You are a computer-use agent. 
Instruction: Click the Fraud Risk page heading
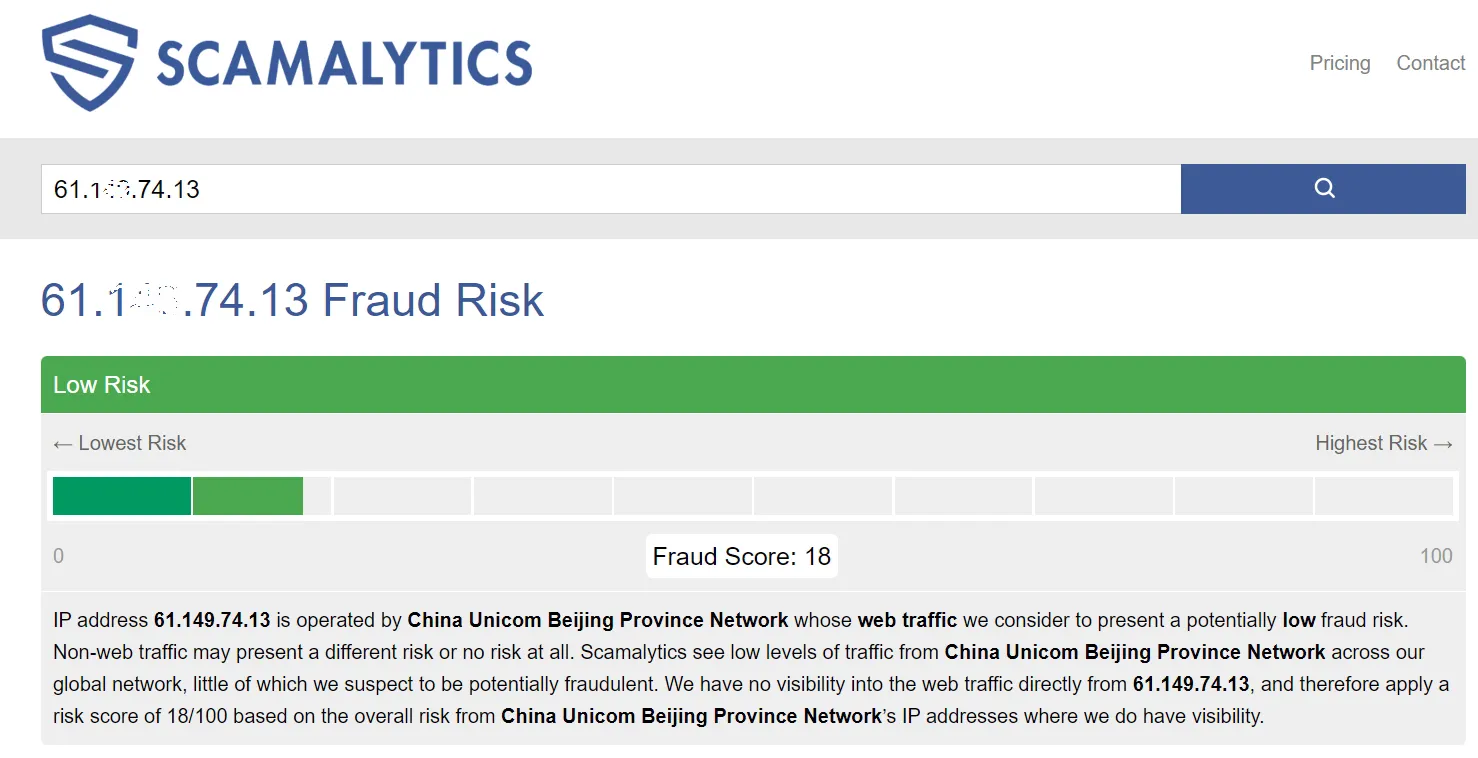point(292,300)
